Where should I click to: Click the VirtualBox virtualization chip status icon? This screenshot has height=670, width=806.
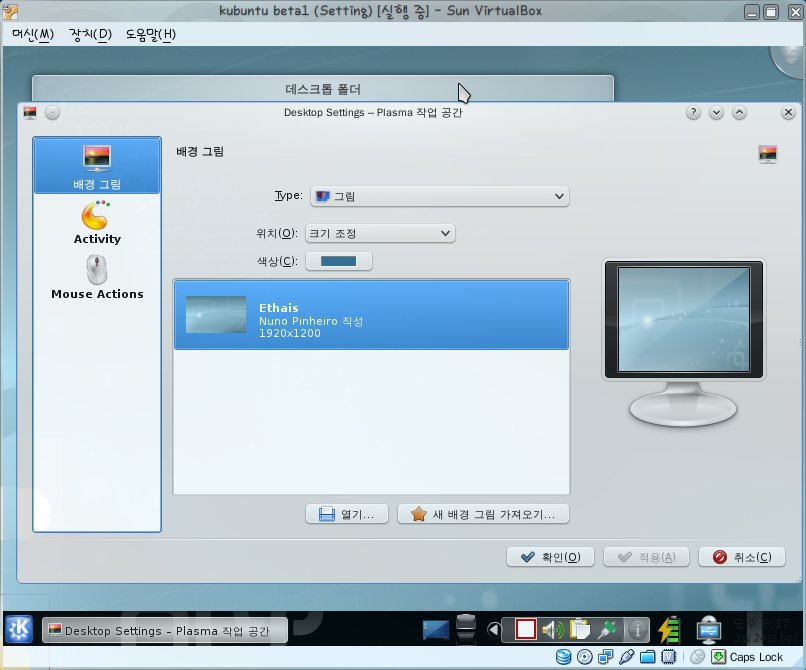click(x=669, y=657)
